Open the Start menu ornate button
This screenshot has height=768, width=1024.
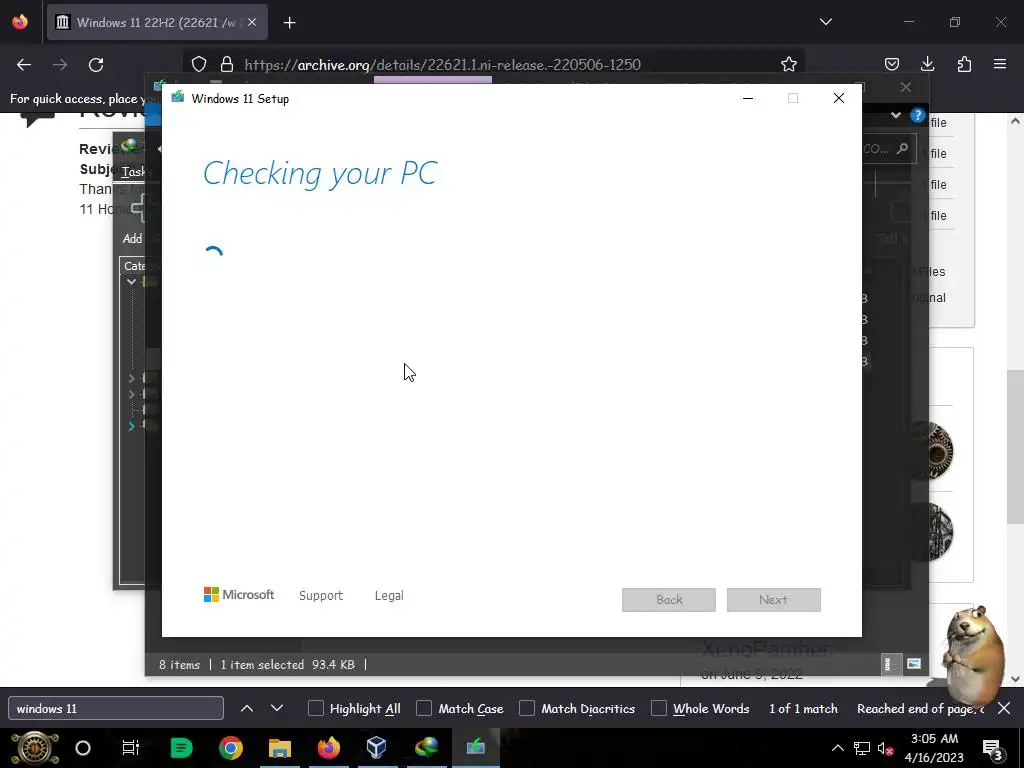click(x=35, y=748)
